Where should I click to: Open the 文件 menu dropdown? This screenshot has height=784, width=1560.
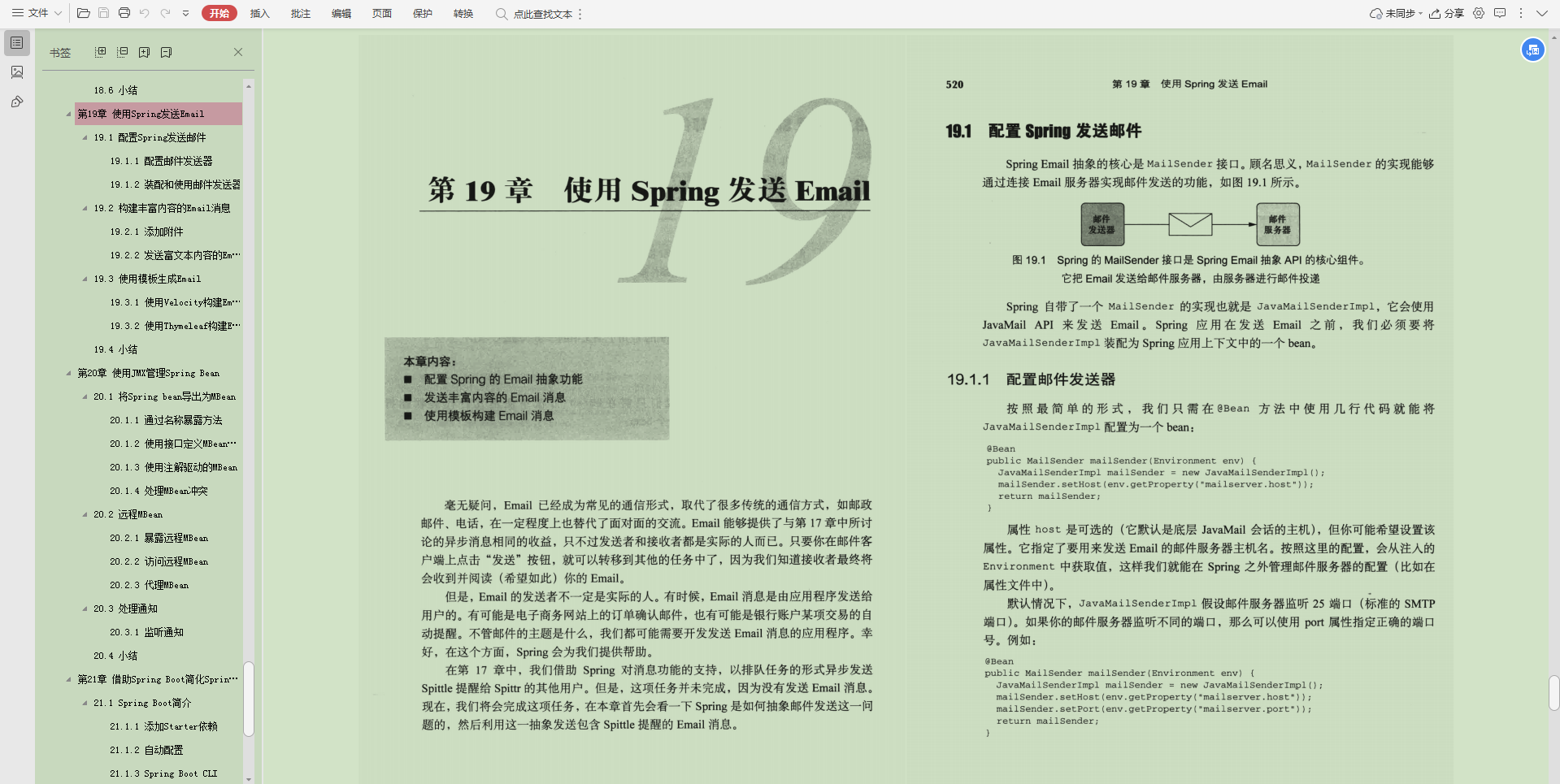(x=39, y=13)
